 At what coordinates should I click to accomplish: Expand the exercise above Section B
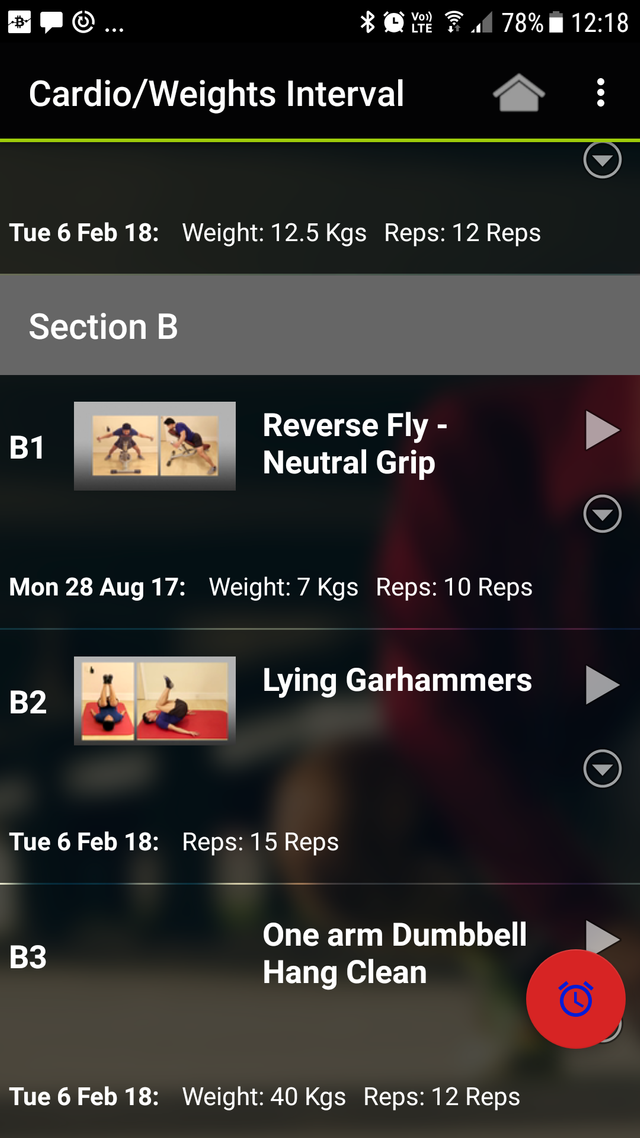pyautogui.click(x=602, y=160)
